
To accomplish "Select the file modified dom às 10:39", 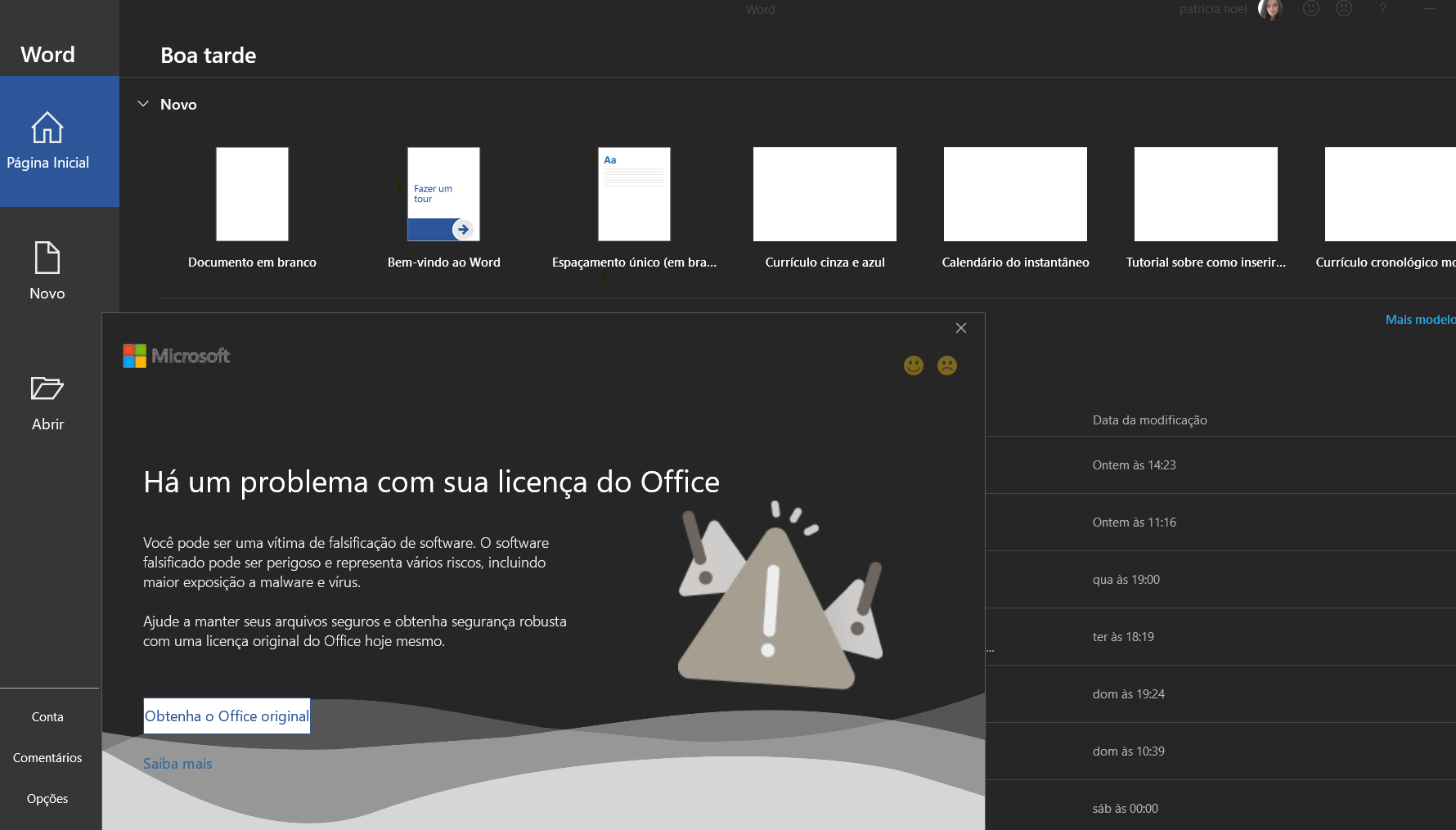I will pyautogui.click(x=1220, y=751).
